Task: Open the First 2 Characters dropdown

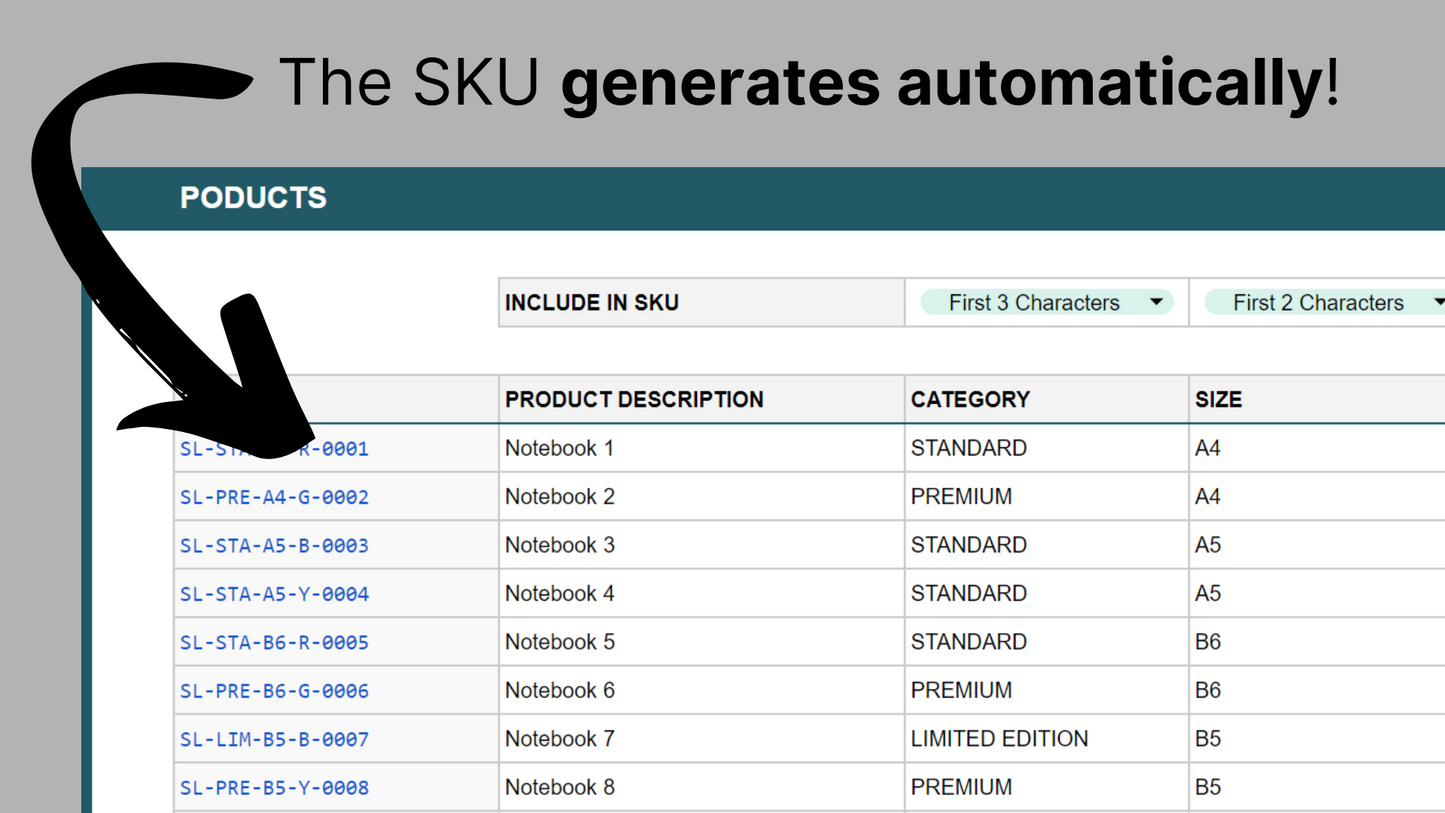Action: pos(1320,302)
